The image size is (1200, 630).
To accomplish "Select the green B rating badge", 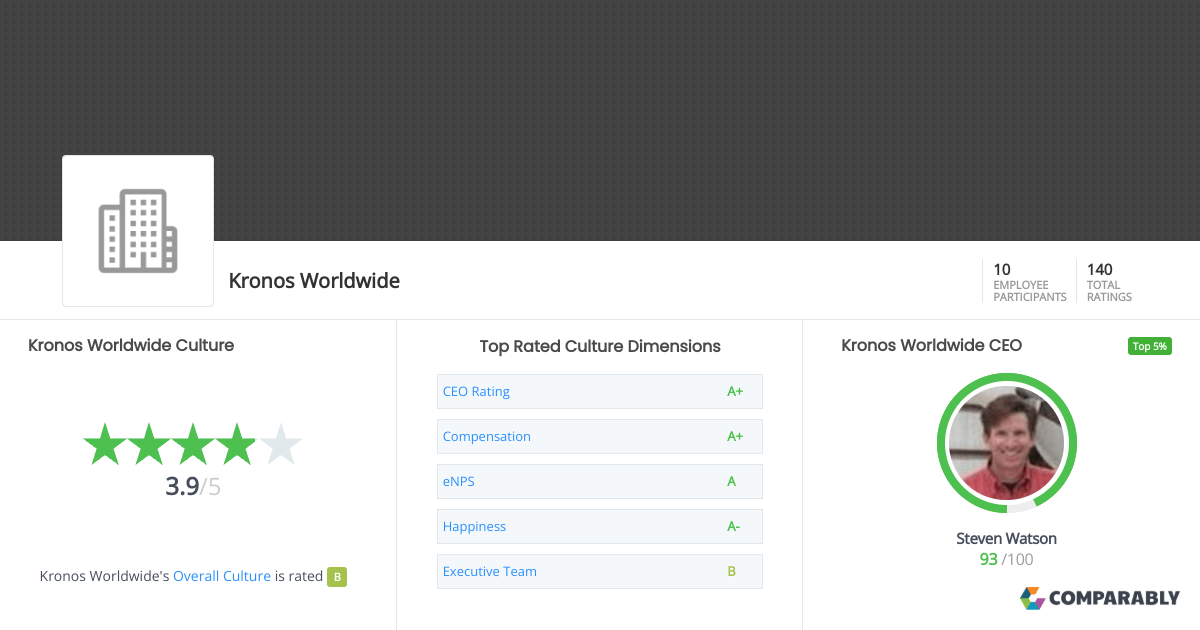I will tap(337, 576).
